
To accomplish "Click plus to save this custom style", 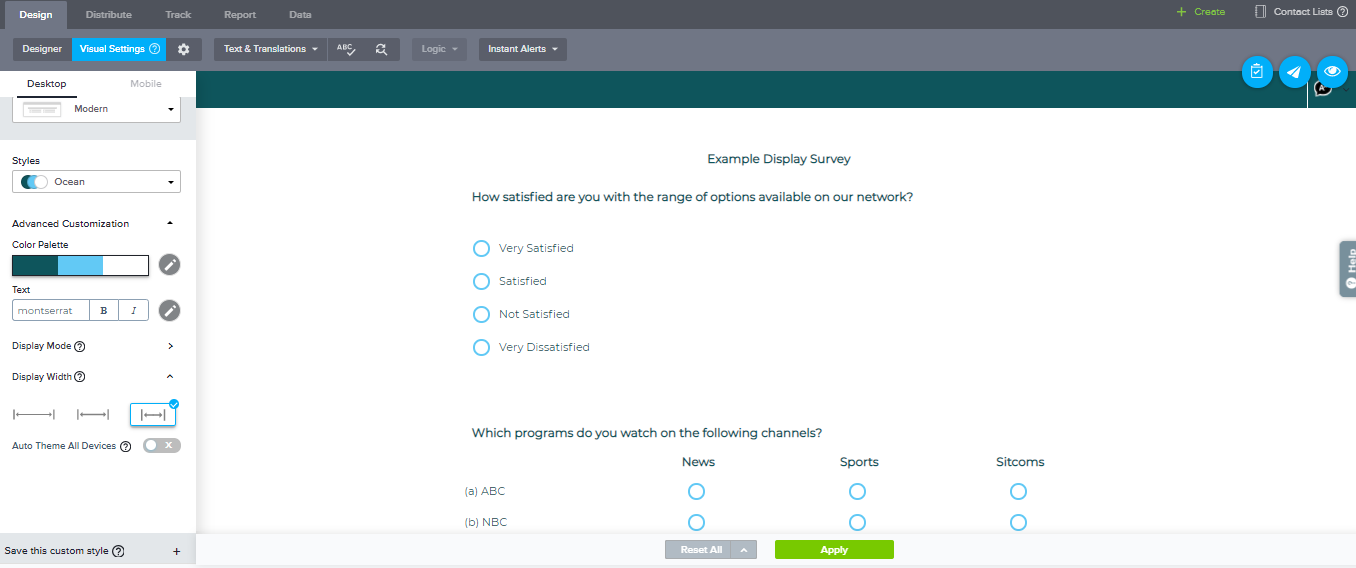I will click(x=177, y=551).
